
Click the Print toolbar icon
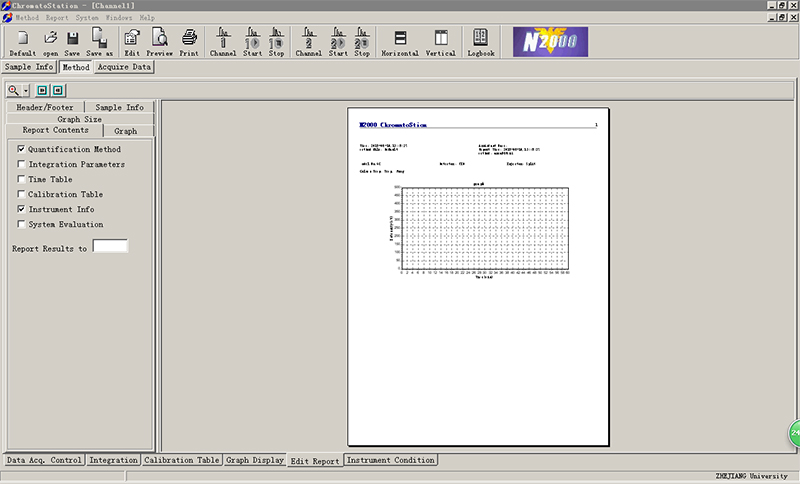[189, 42]
